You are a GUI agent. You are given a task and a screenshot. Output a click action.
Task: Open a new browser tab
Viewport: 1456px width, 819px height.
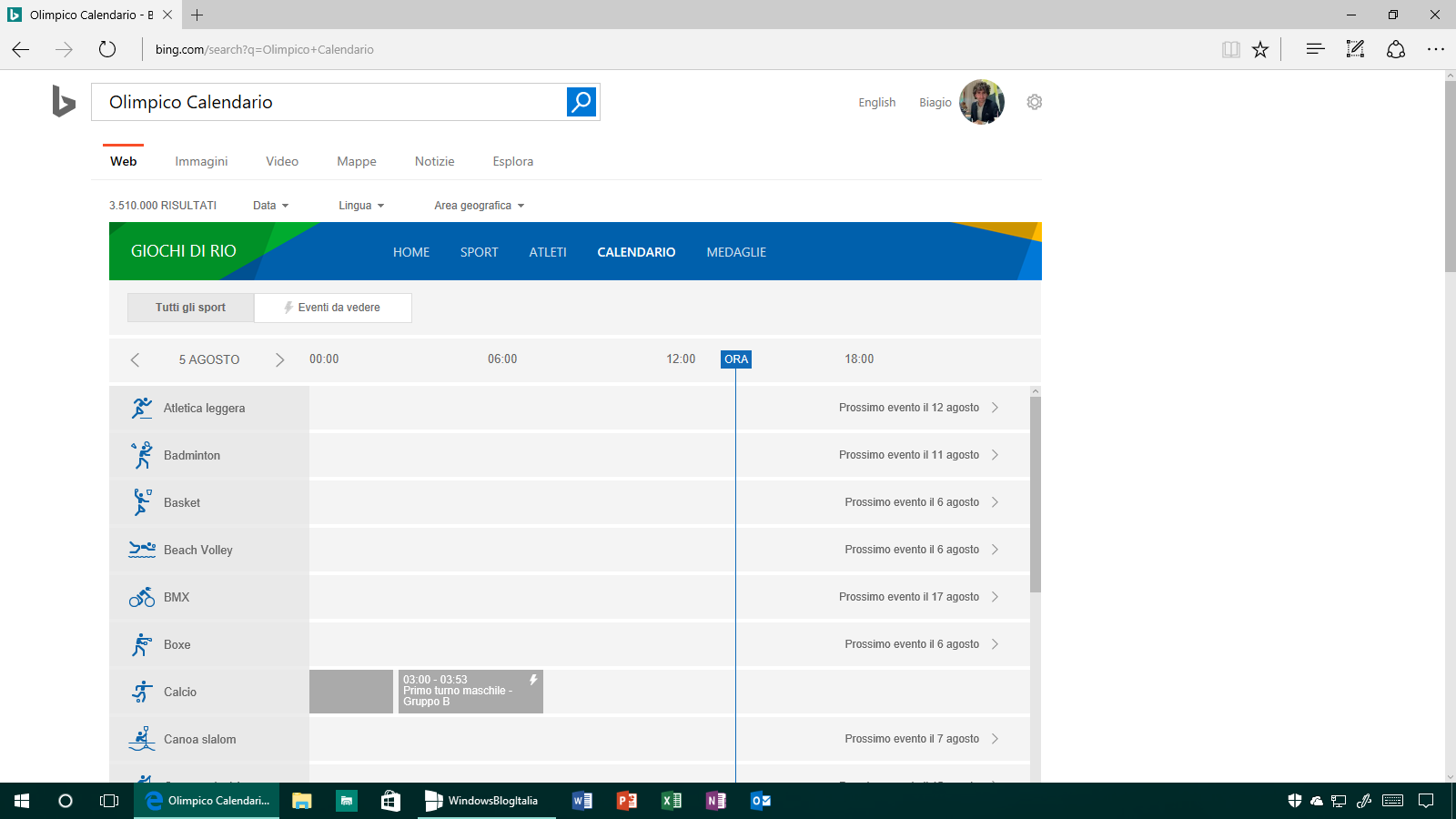(197, 15)
